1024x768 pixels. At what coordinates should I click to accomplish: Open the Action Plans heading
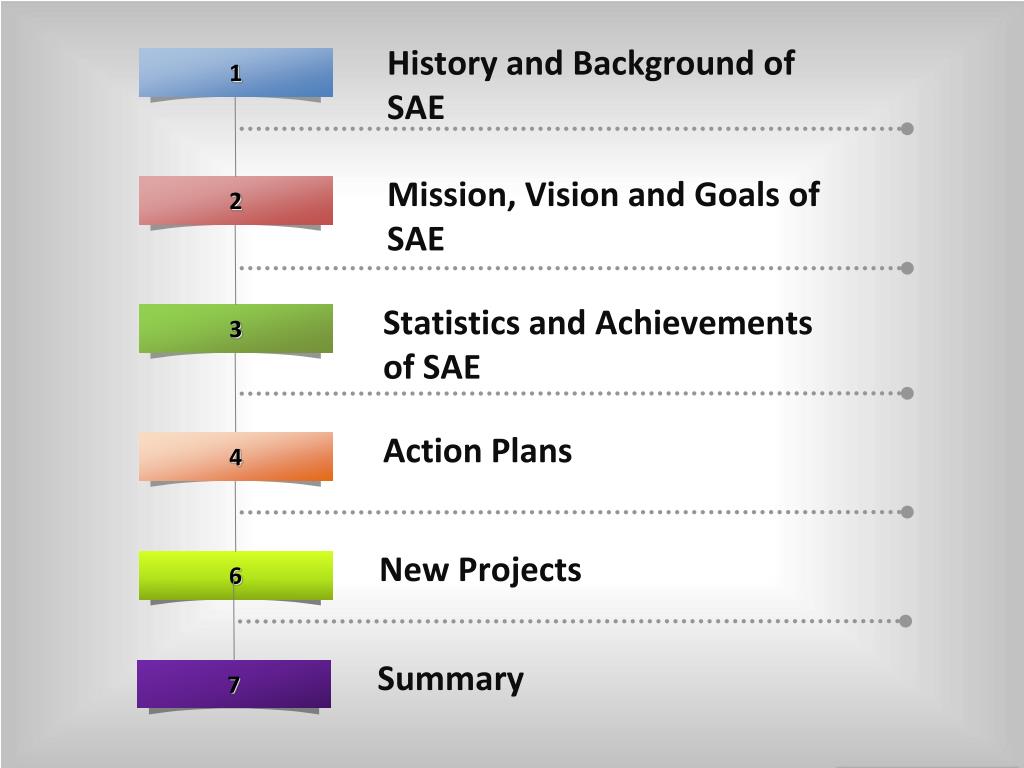pyautogui.click(x=477, y=451)
